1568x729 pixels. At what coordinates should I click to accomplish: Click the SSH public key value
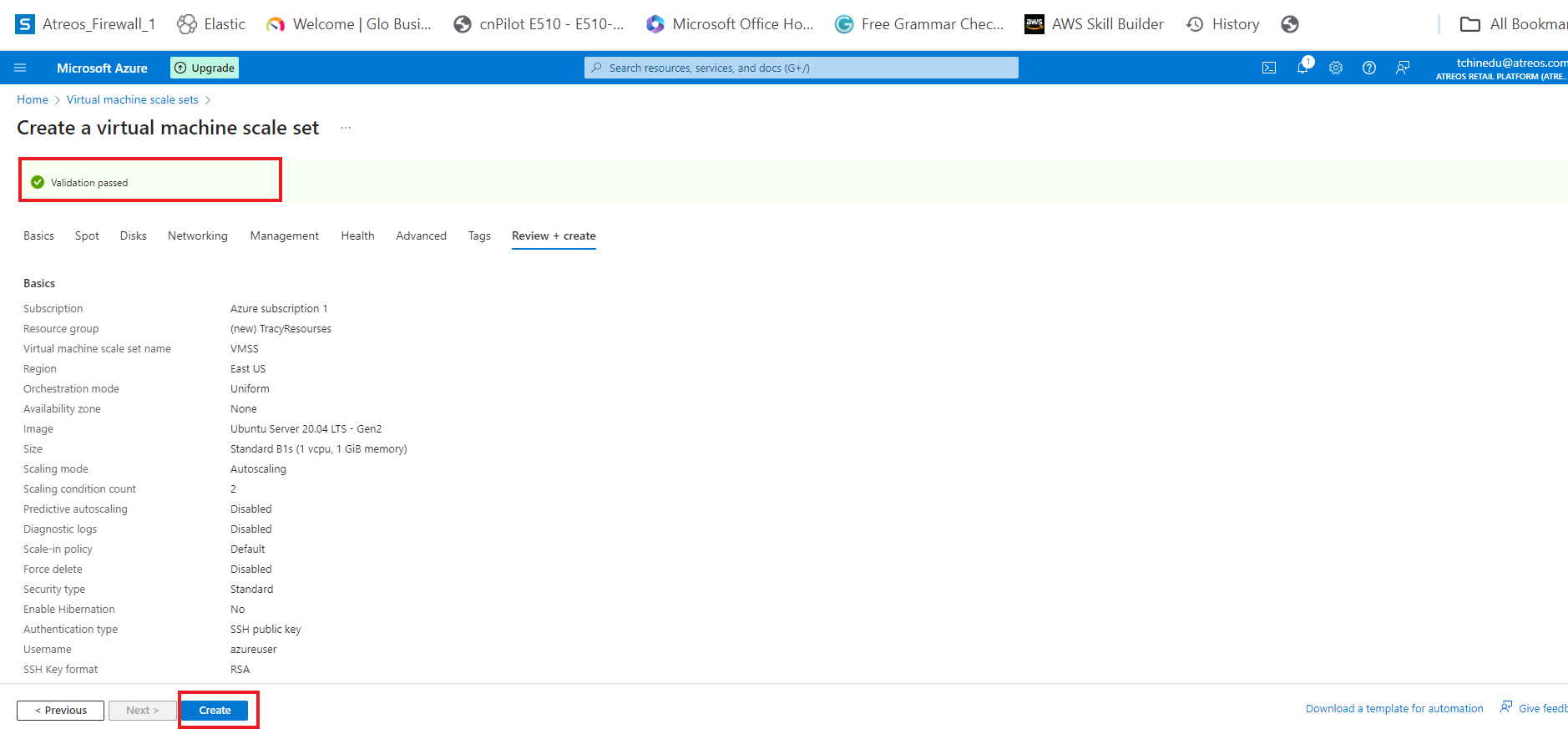[x=266, y=630]
